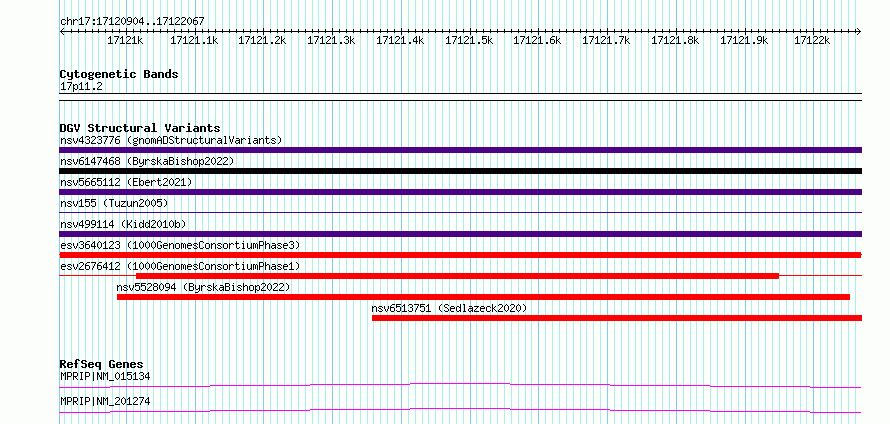The image size is (890, 424).
Task: Click the purple bar under nsv5665112
Action: [x=460, y=192]
